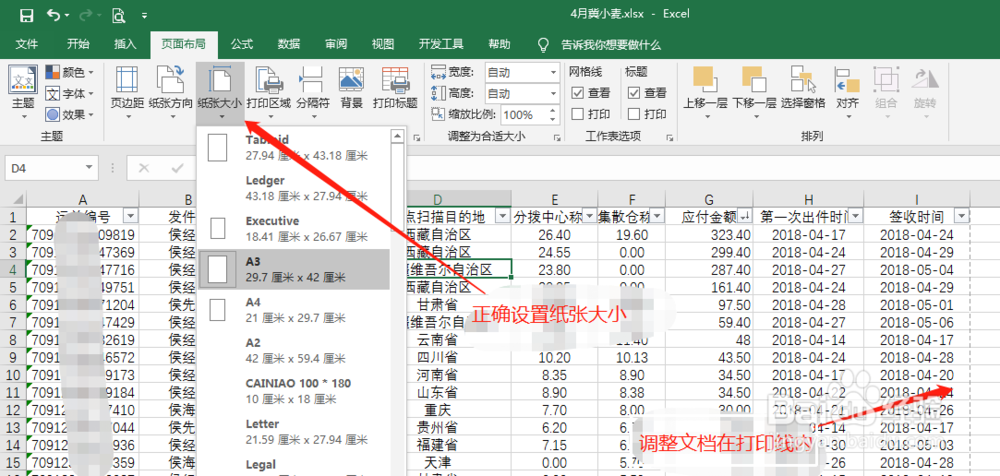Open Print Preview quick access icon
This screenshot has width=1000, height=476.
tap(118, 14)
